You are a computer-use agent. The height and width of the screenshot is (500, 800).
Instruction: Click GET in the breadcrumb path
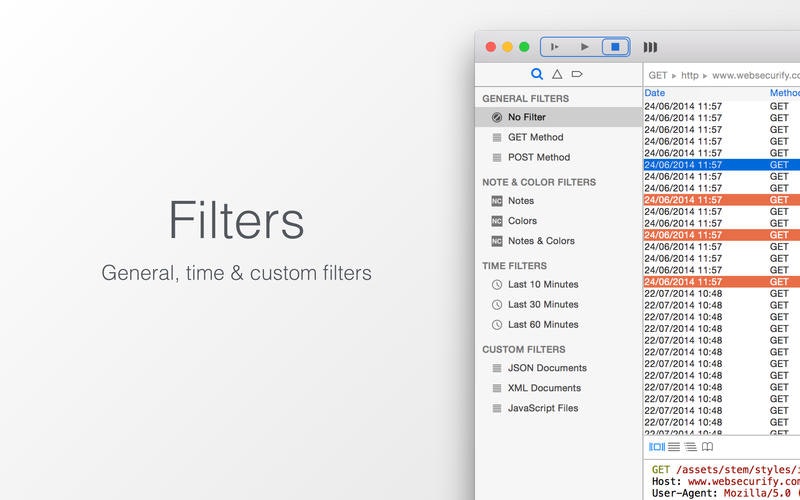(x=658, y=76)
